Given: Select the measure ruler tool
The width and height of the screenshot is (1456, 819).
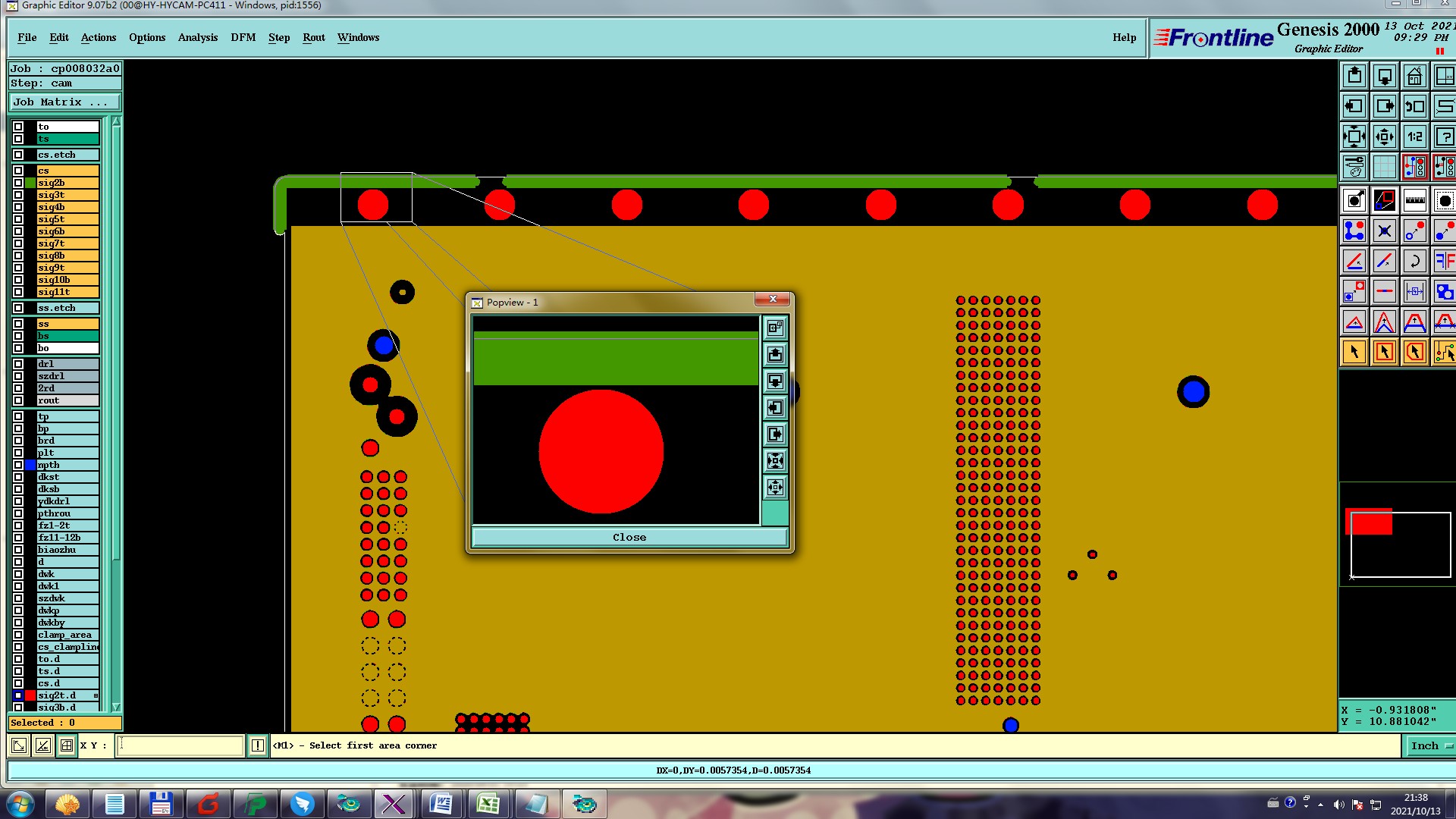Looking at the screenshot, I should [1414, 201].
